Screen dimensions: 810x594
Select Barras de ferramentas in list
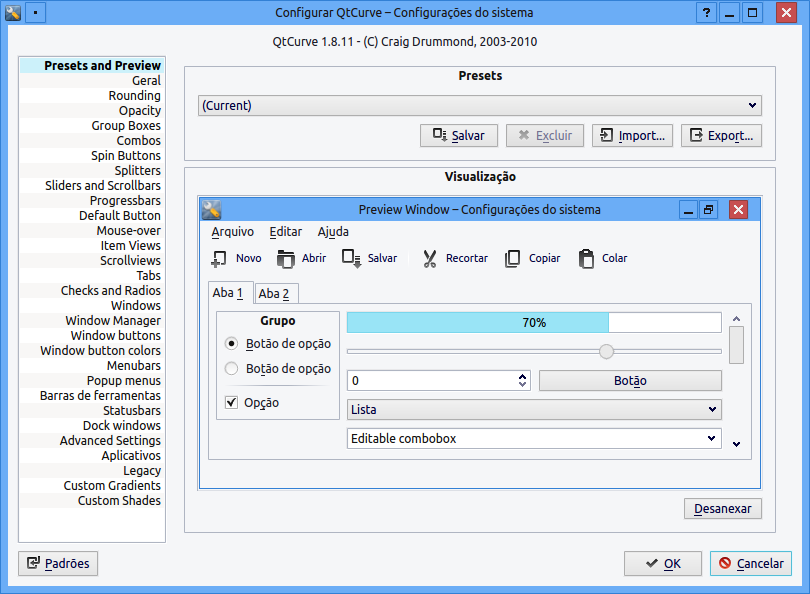point(92,395)
